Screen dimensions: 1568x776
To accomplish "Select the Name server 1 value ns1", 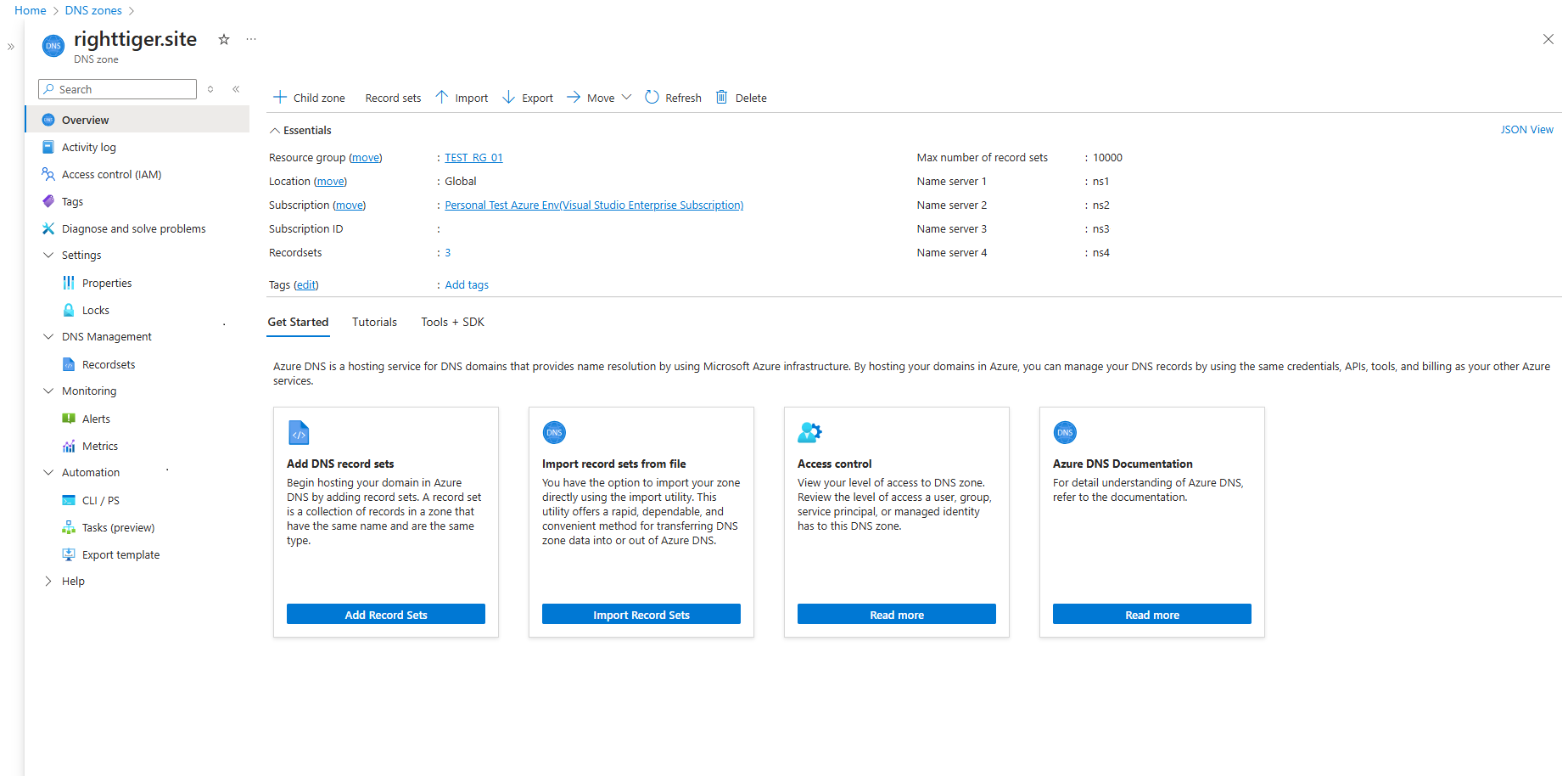I will coord(1100,181).
